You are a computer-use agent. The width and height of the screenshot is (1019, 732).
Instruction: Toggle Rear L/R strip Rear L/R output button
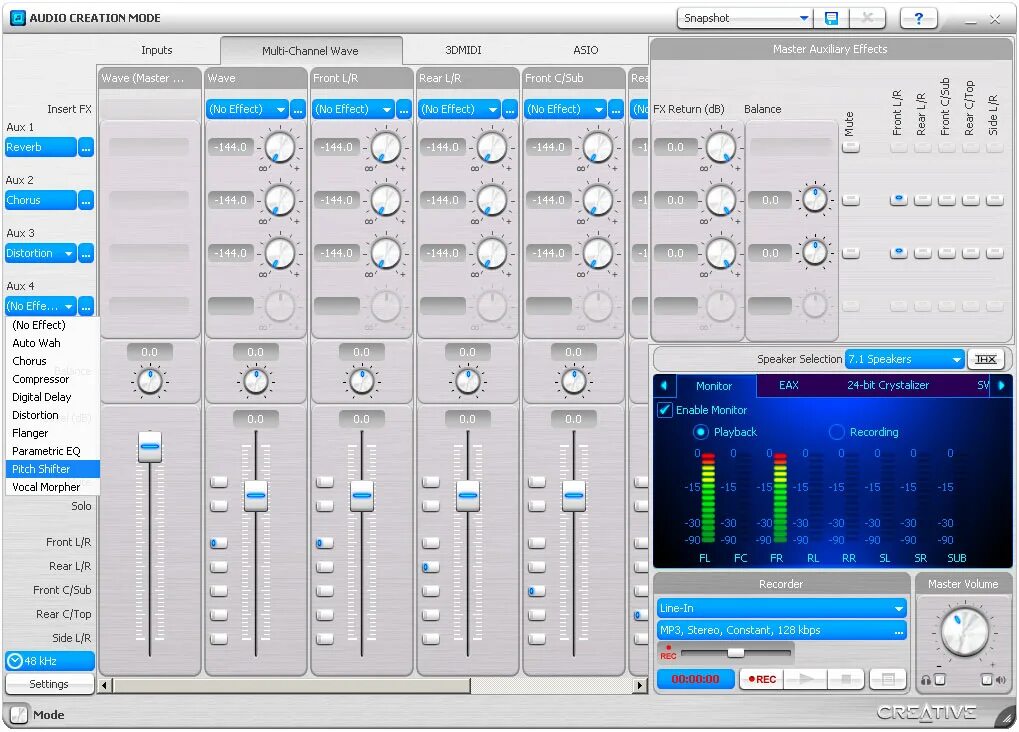point(431,567)
